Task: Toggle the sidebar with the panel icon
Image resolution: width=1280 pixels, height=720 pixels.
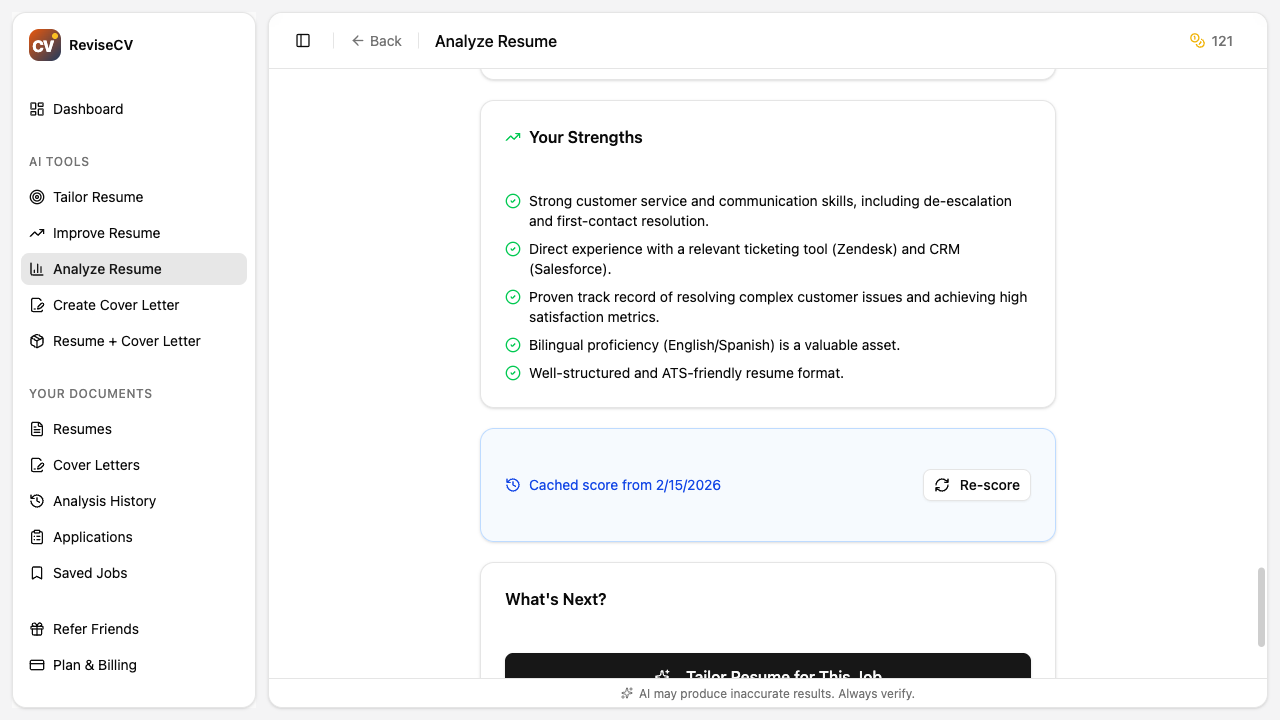Action: point(303,40)
